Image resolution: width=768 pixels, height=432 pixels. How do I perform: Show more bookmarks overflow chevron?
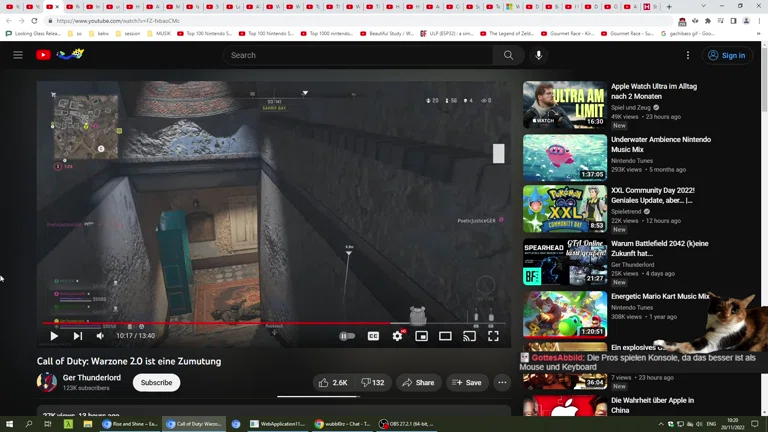(759, 34)
